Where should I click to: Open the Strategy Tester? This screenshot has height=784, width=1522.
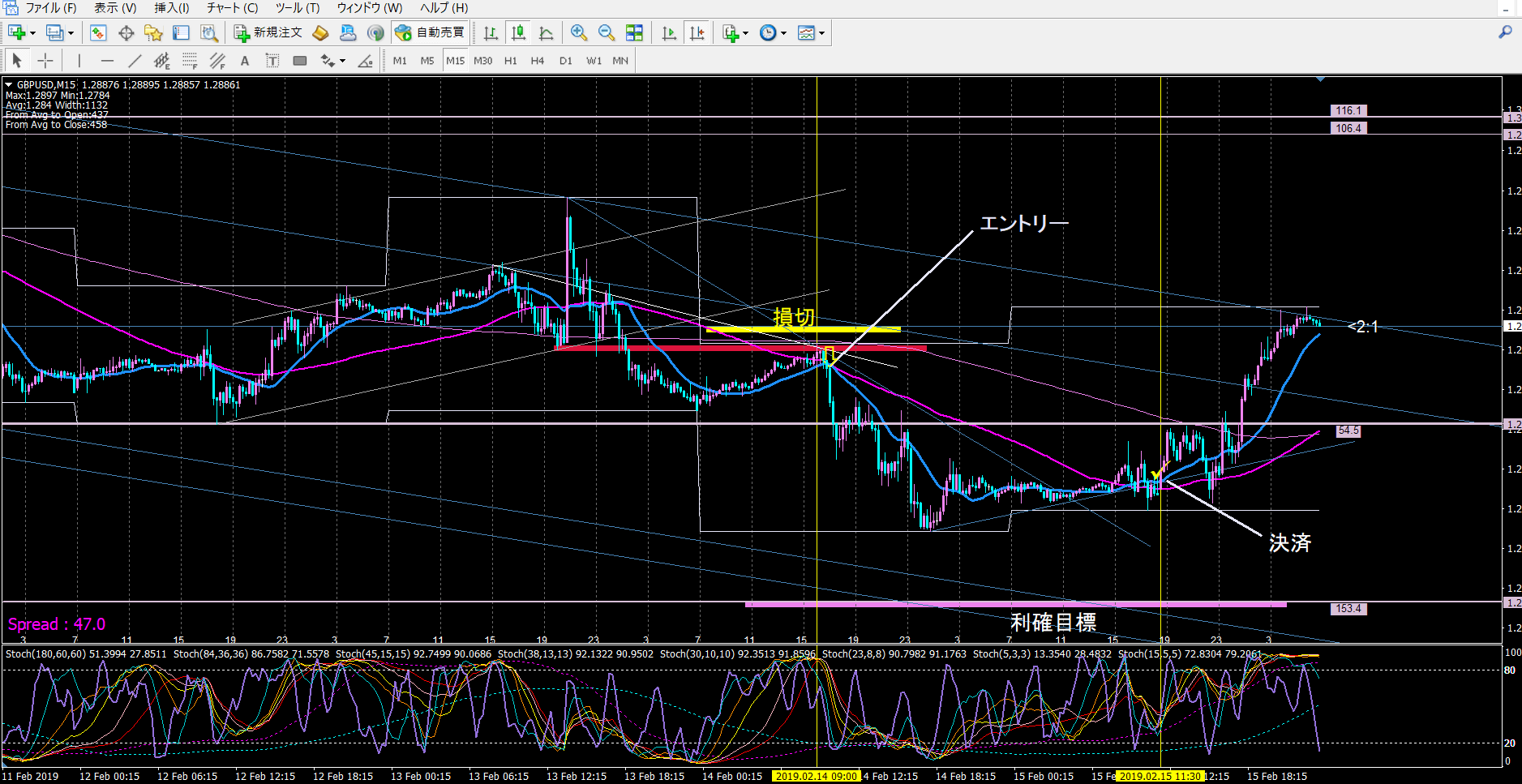pos(208,32)
